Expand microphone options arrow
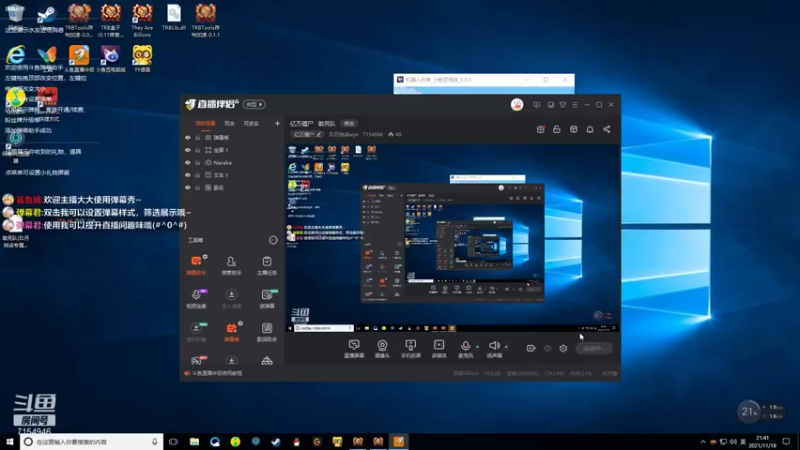This screenshot has height=450, width=800. [x=478, y=347]
